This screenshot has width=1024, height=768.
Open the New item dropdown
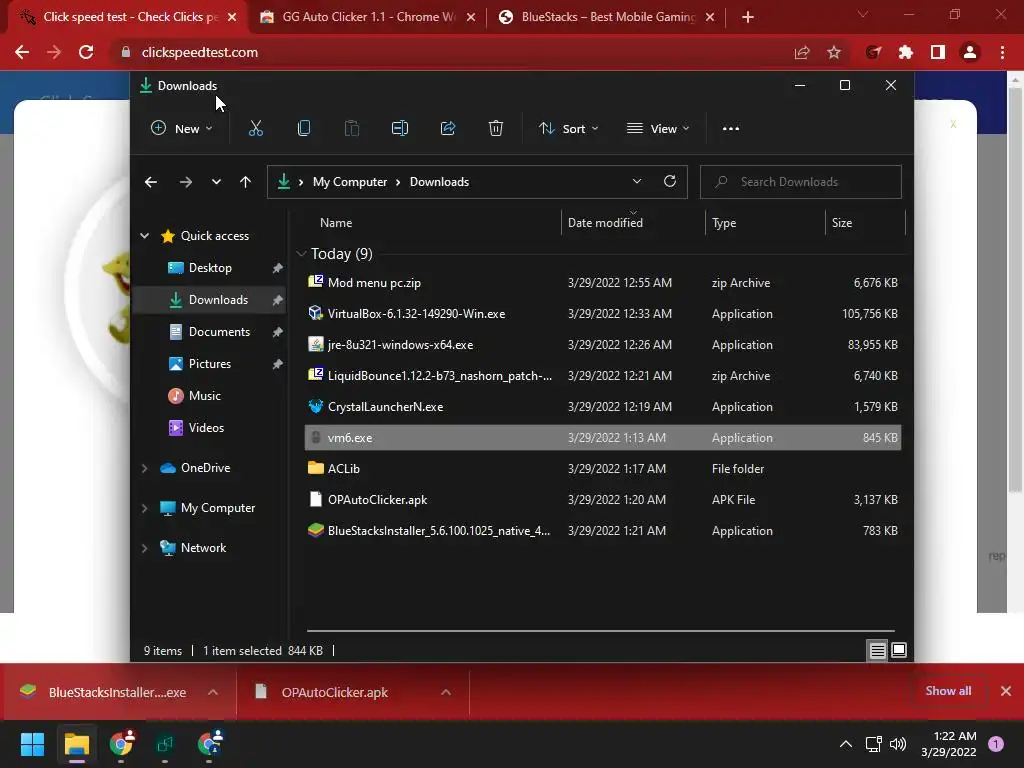182,129
